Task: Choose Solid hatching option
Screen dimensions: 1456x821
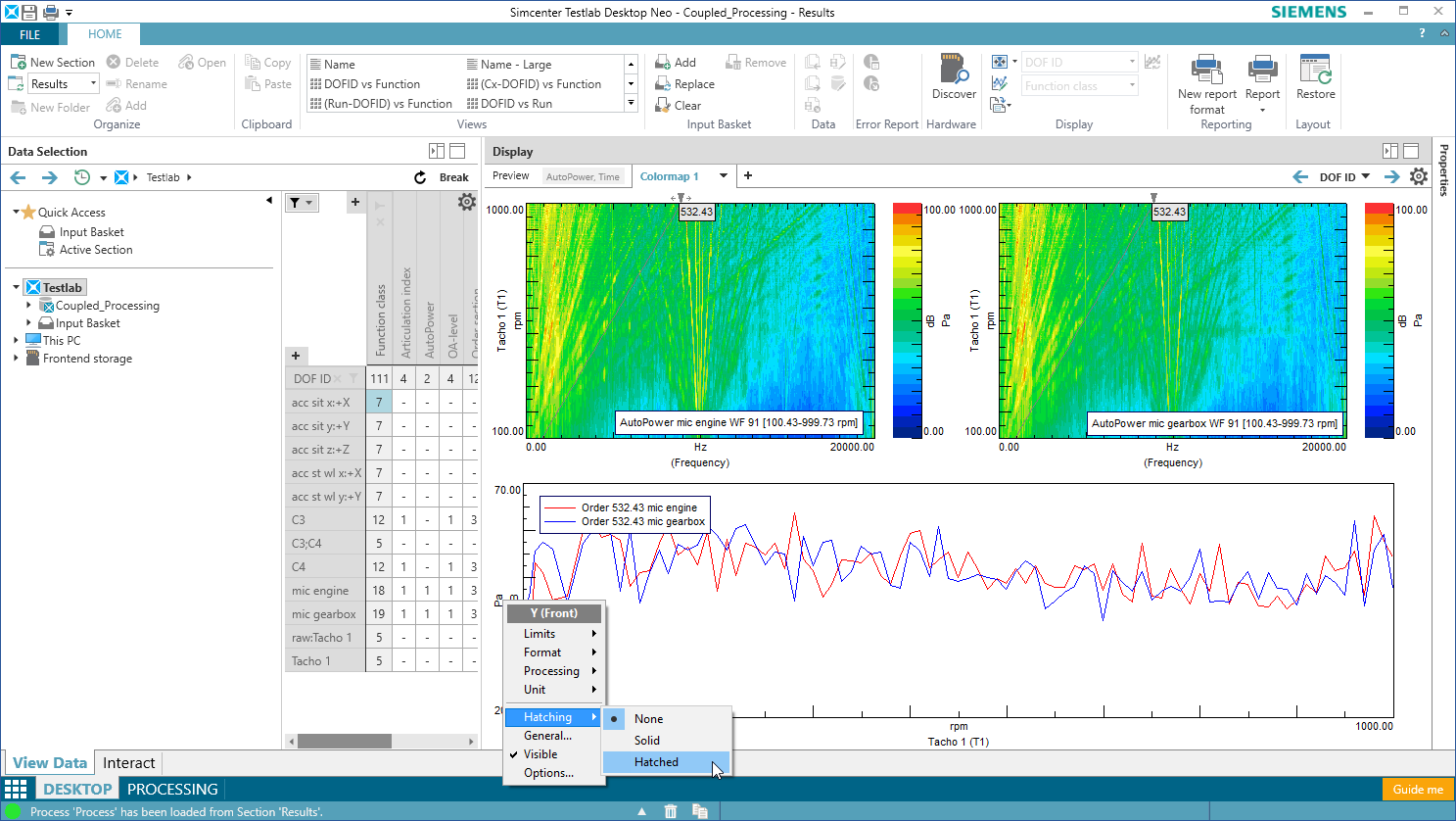Action: (668, 741)
